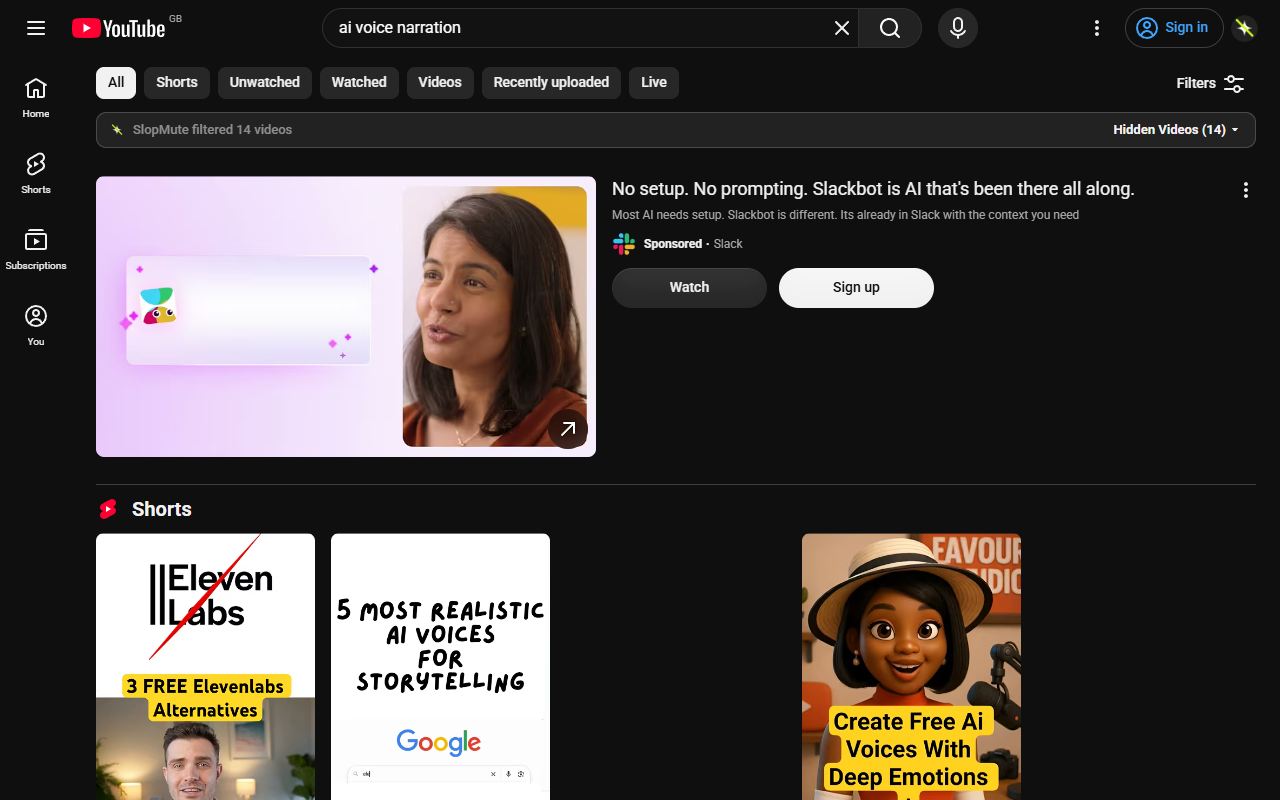Click into the search input field
The image size is (1280, 800).
tap(580, 28)
